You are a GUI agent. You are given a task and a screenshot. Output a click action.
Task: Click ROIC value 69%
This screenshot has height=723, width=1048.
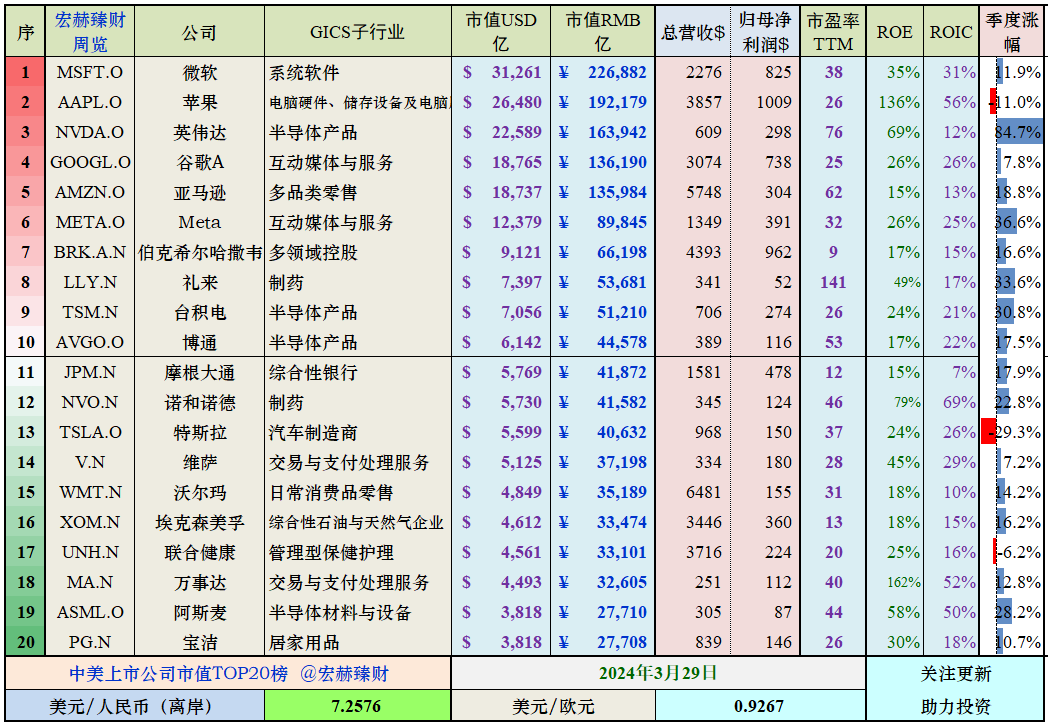pos(959,402)
